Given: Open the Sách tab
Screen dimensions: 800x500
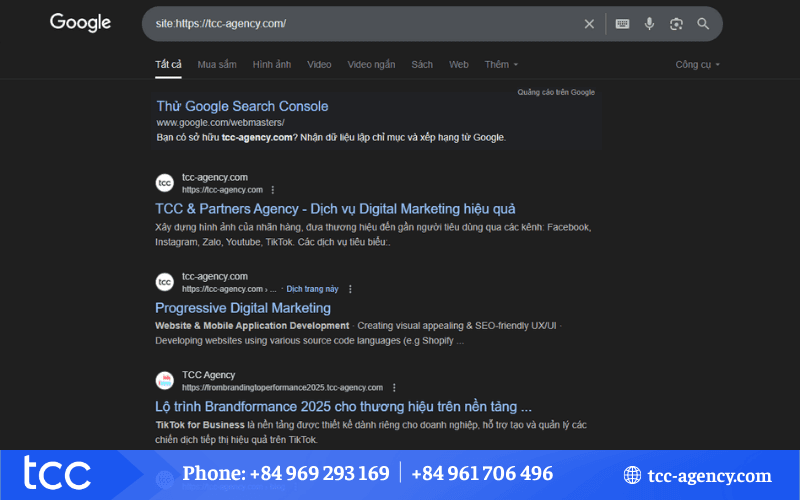Looking at the screenshot, I should [x=422, y=64].
